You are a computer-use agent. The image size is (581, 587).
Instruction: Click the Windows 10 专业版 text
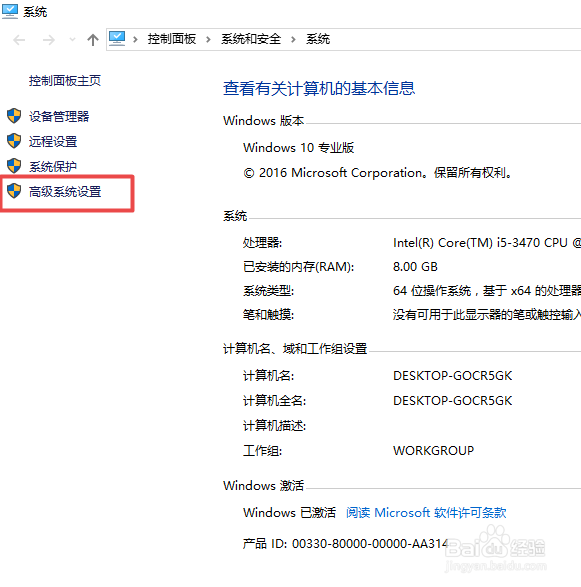298,148
